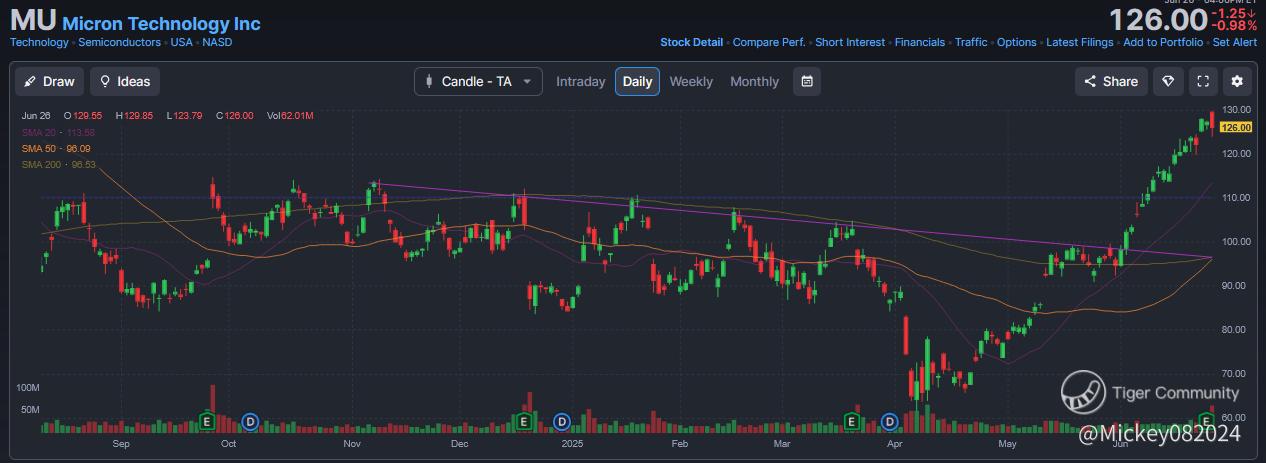Open the Financials link
The height and width of the screenshot is (463, 1266).
pos(920,42)
